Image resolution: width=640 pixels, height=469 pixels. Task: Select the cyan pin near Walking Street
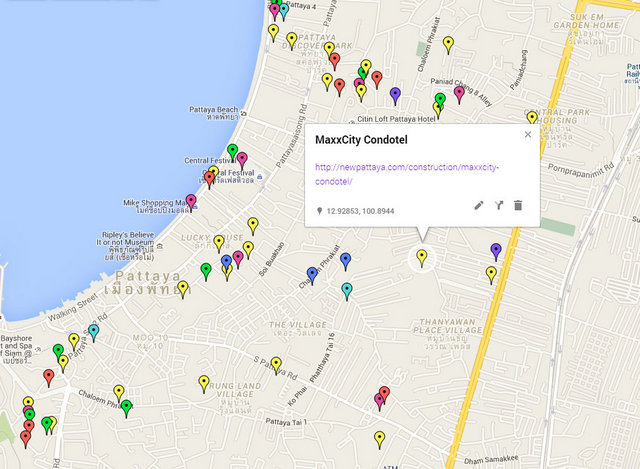[93, 333]
